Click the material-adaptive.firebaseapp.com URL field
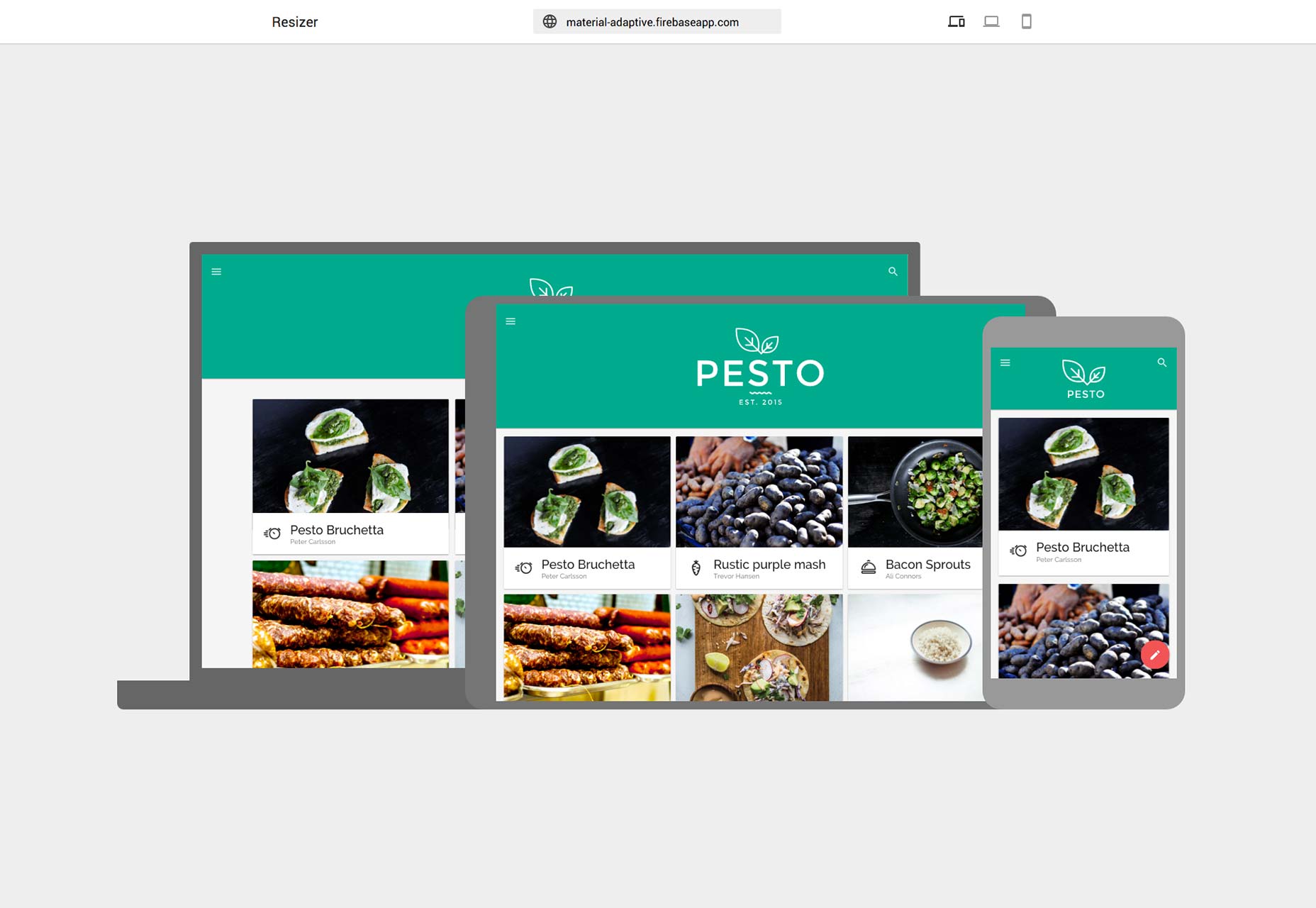 (657, 22)
